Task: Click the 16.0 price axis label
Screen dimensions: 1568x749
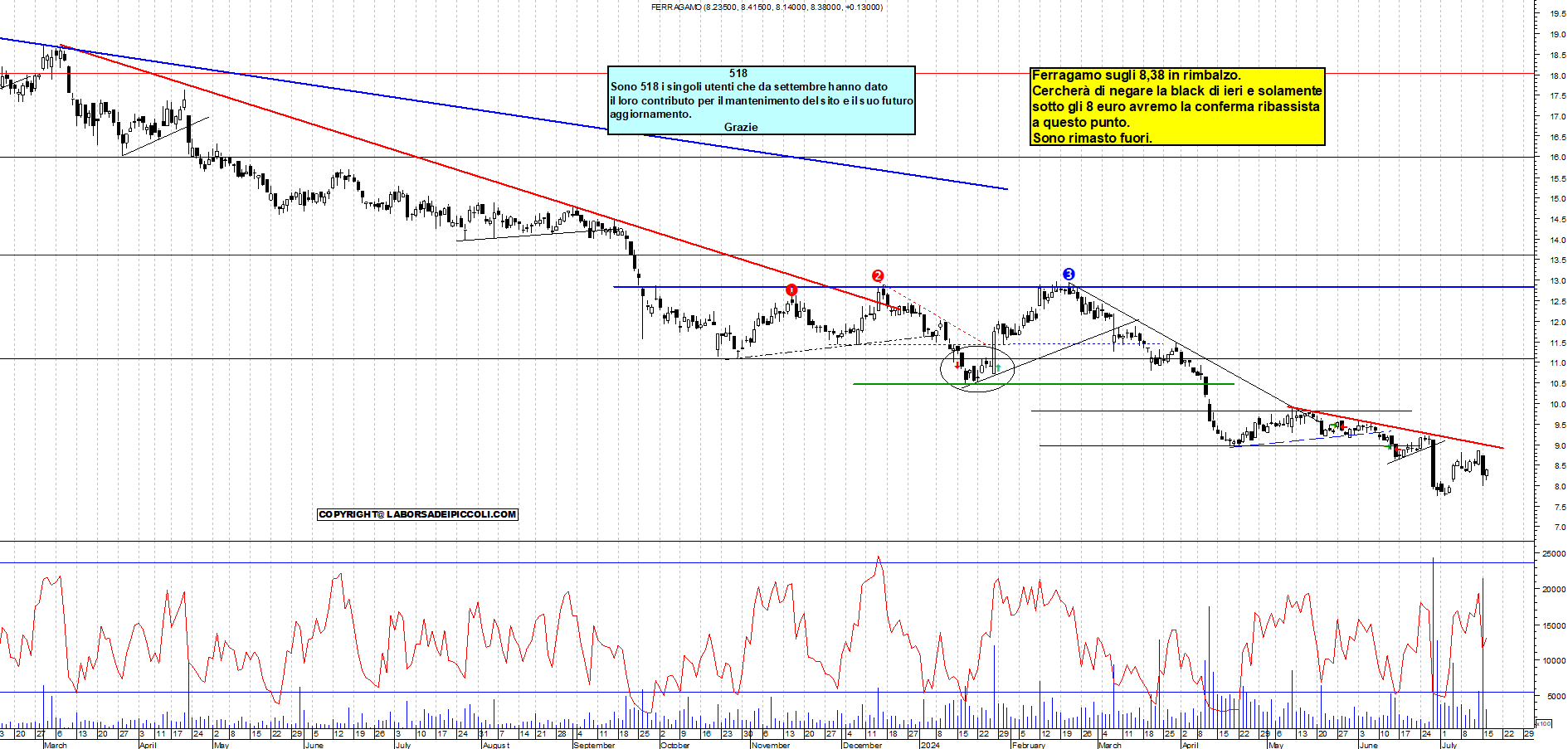Action: pyautogui.click(x=1557, y=158)
